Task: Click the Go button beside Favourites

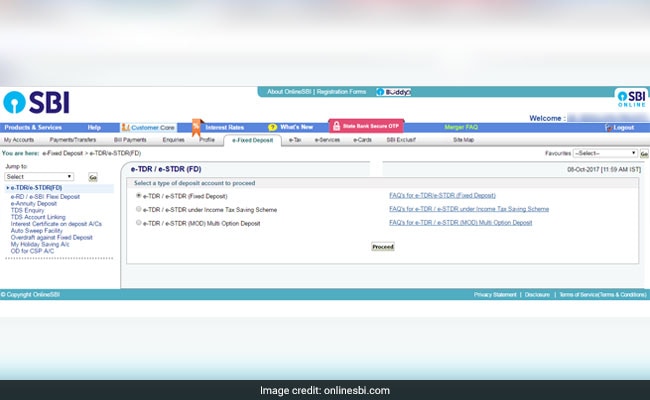Action: click(x=644, y=154)
